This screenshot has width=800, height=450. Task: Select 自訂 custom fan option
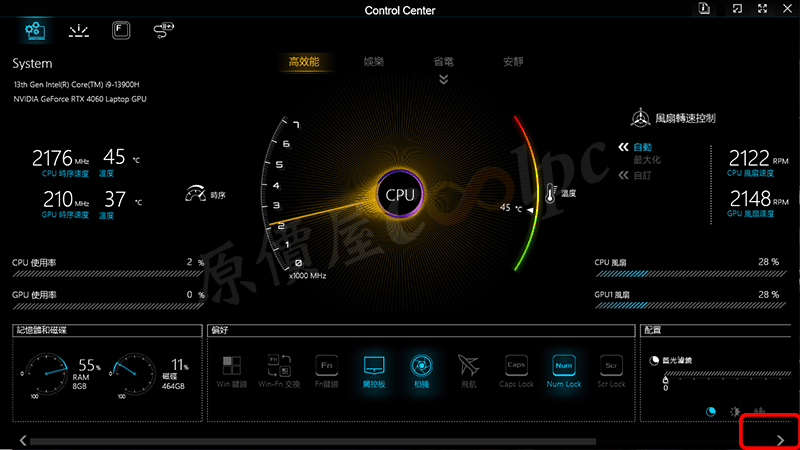[x=641, y=175]
